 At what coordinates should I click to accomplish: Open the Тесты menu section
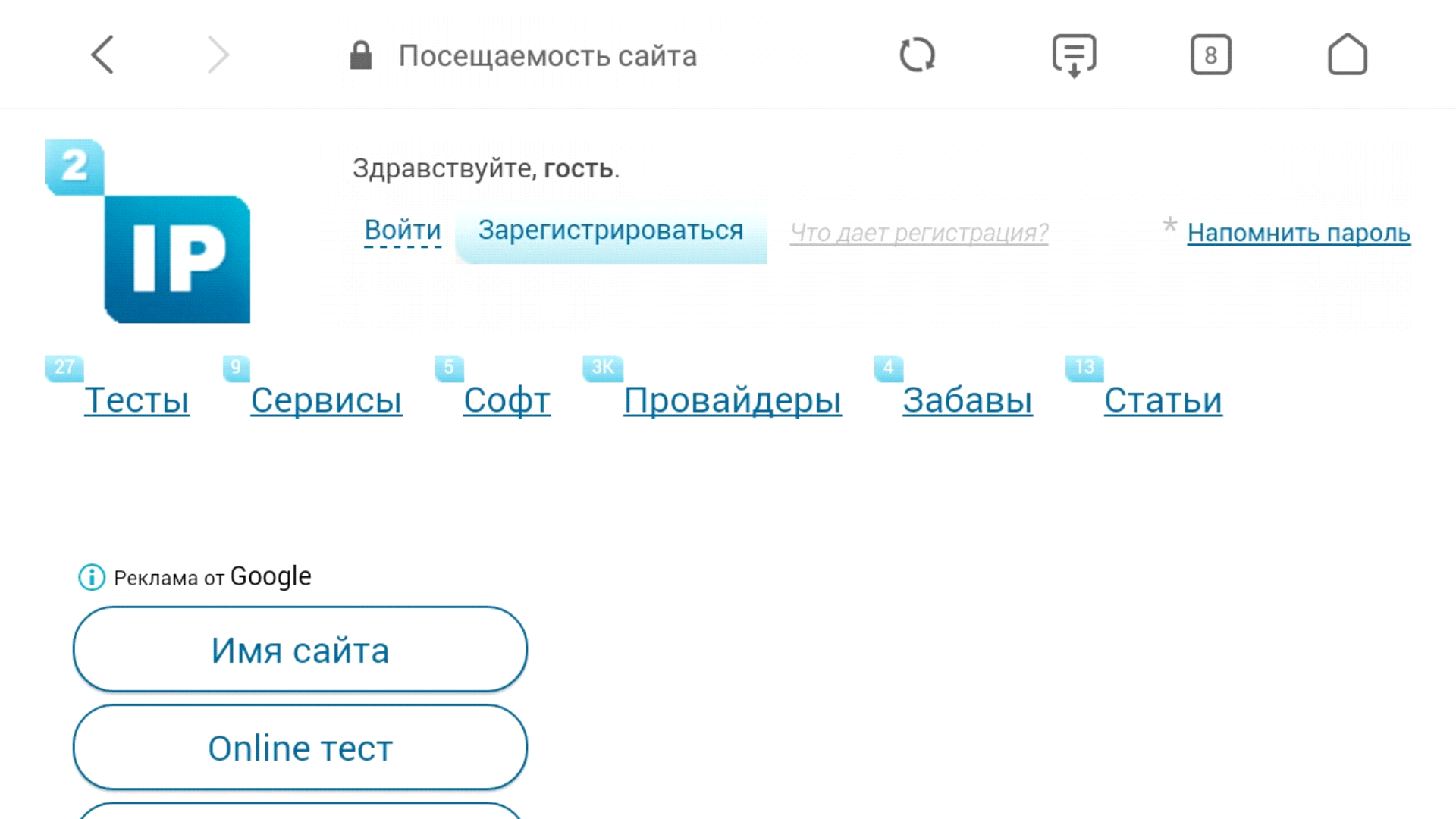[x=136, y=400]
